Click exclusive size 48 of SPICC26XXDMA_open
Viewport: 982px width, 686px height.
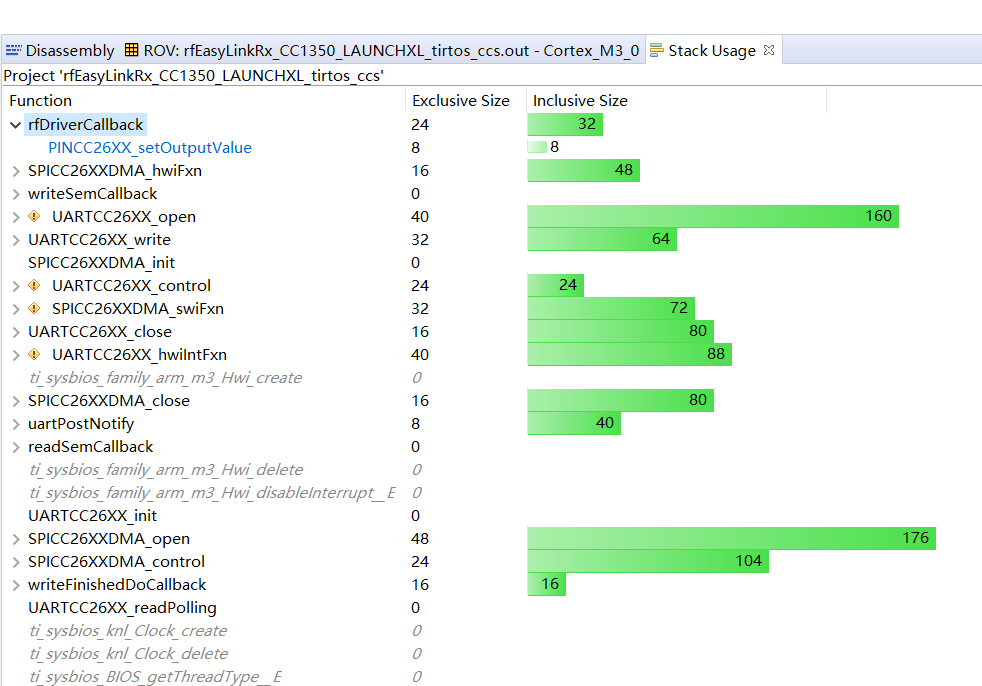[420, 539]
